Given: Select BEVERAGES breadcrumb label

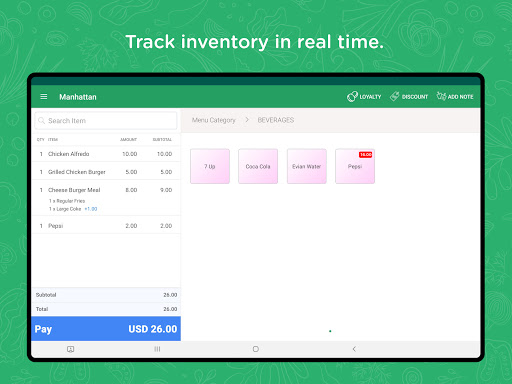Looking at the screenshot, I should pyautogui.click(x=276, y=120).
